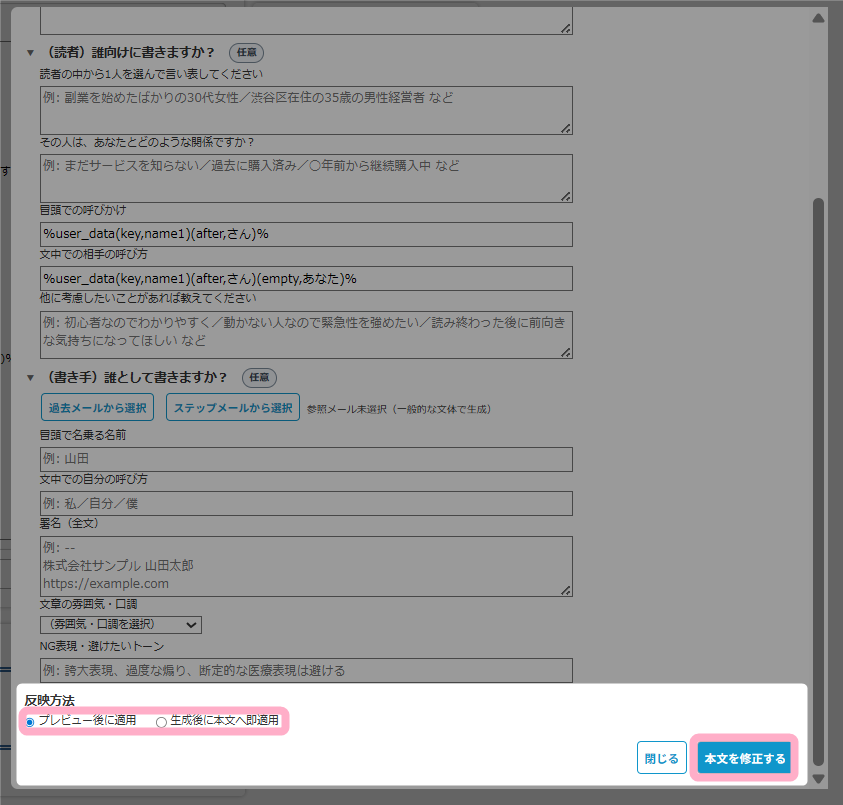The width and height of the screenshot is (843, 805).
Task: Collapse the （書き手）誰として書きますか section
Action: (x=29, y=378)
